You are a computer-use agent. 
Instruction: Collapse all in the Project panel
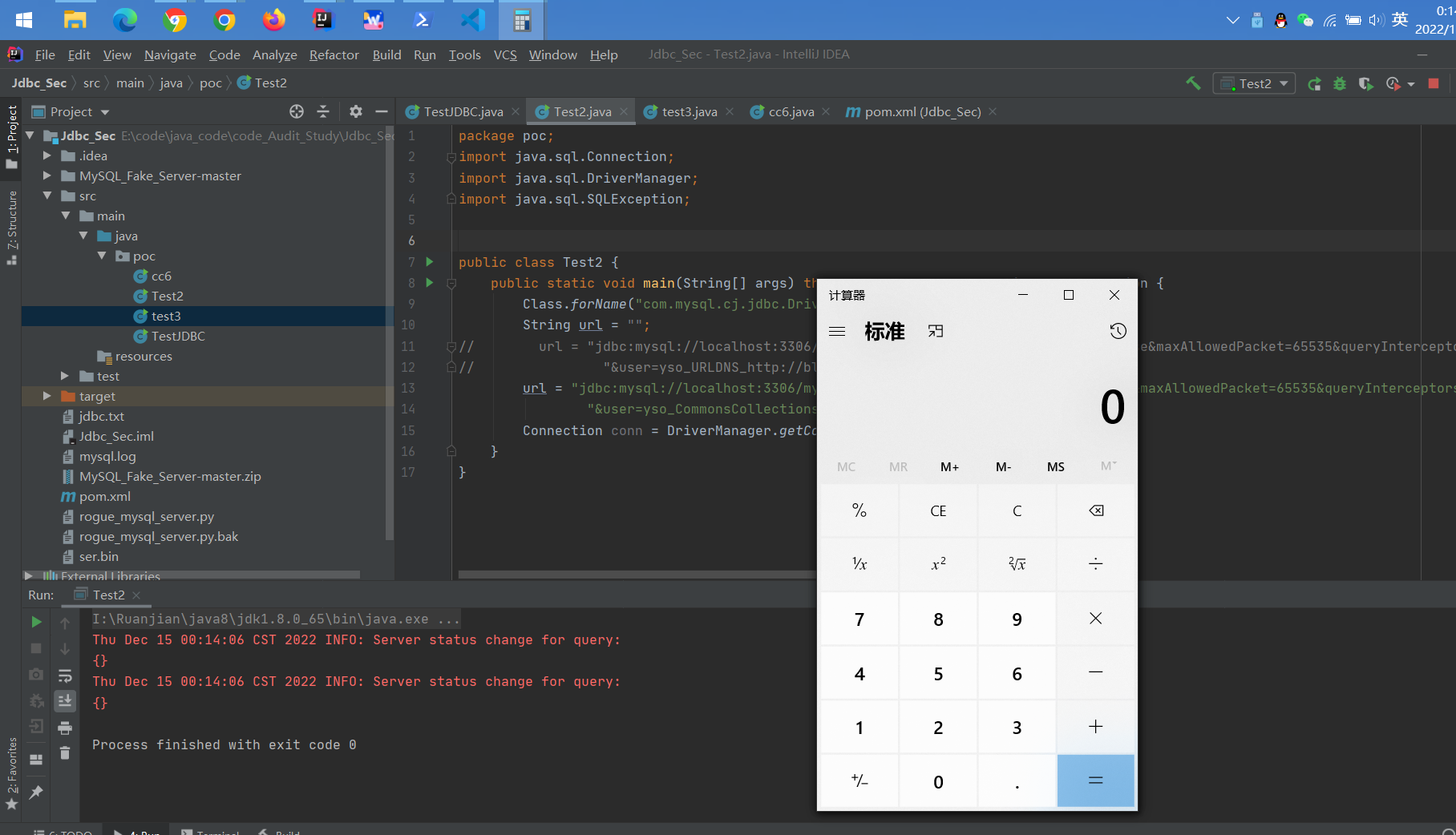[x=323, y=111]
